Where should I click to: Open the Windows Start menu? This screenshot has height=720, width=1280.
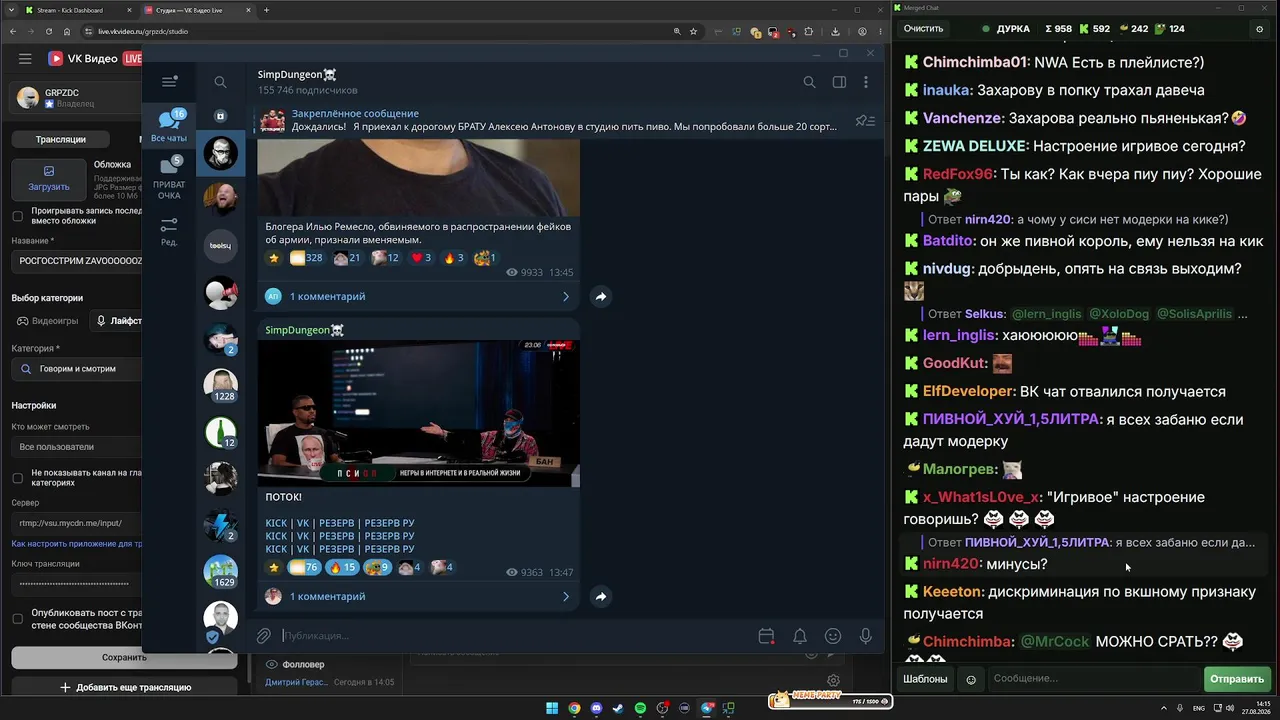click(x=552, y=709)
